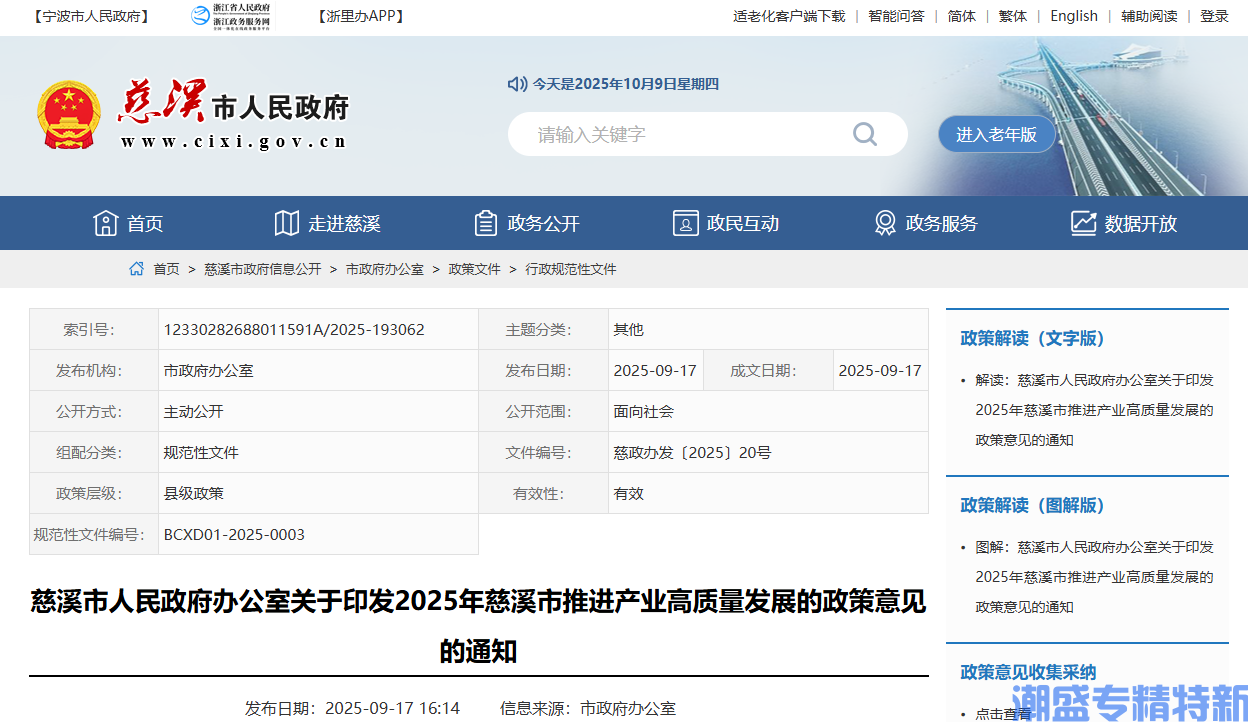Click the search magnifier icon
Viewport: 1248px width, 722px height.
(x=864, y=134)
